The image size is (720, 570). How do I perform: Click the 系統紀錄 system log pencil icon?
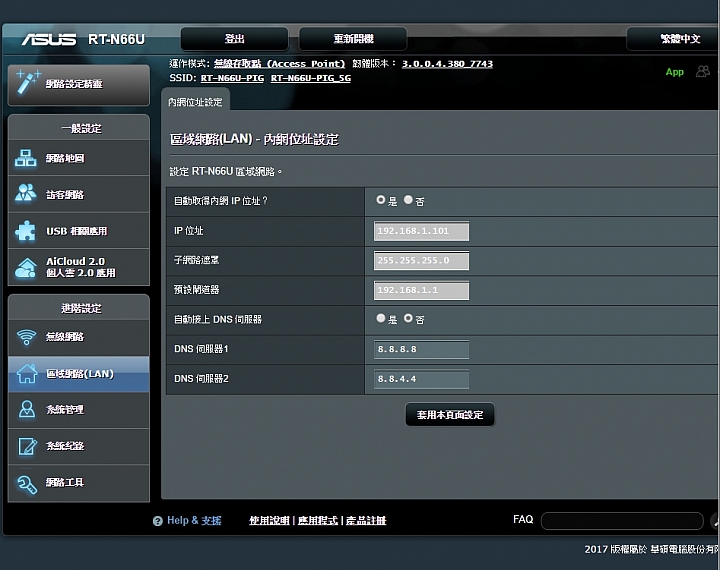pyautogui.click(x=27, y=446)
